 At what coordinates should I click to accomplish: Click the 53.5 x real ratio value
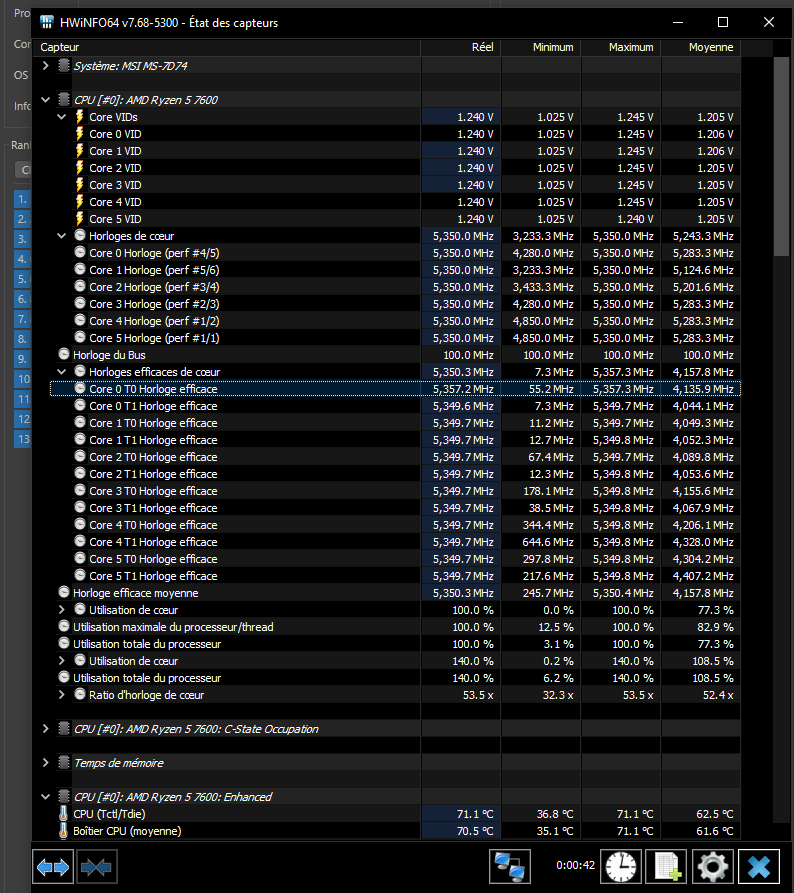tap(478, 695)
